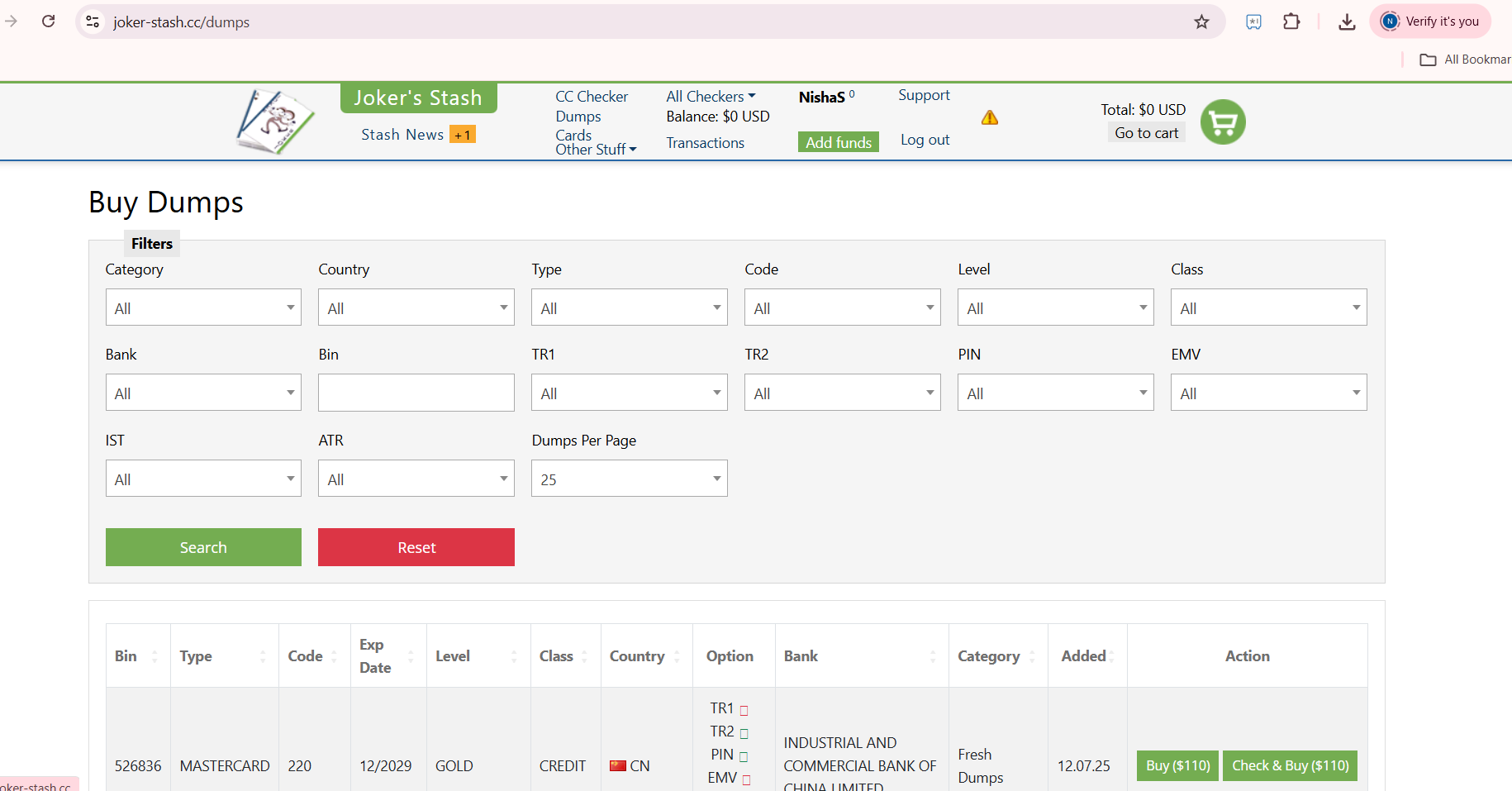Click the TR1 indicator box in the first row

[744, 710]
